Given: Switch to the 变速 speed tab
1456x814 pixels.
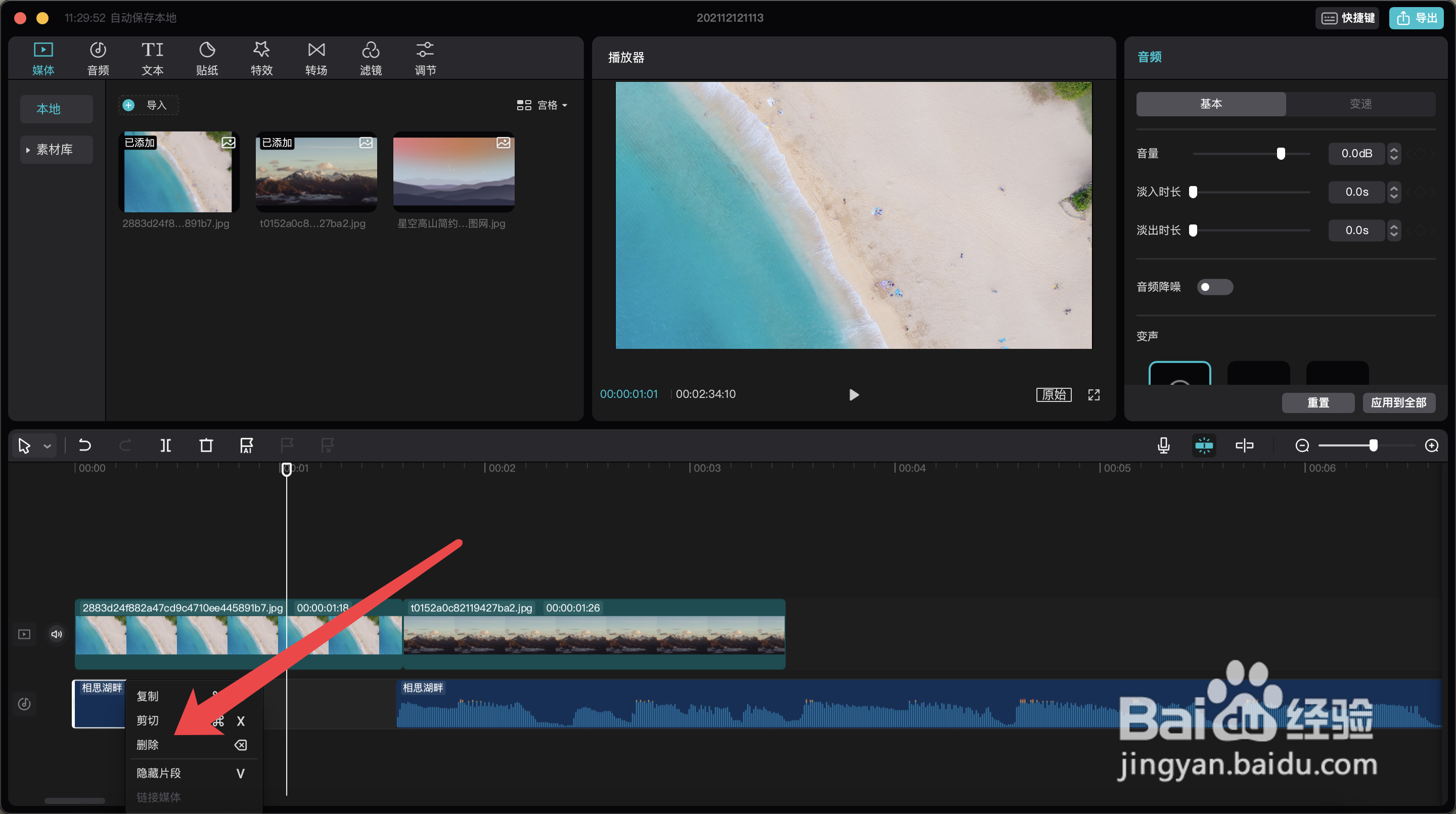Looking at the screenshot, I should 1360,104.
